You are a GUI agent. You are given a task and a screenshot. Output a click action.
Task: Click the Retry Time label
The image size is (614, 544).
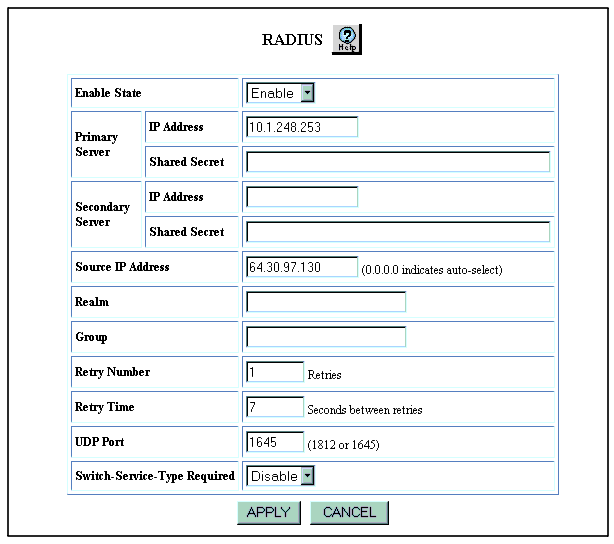coord(105,407)
